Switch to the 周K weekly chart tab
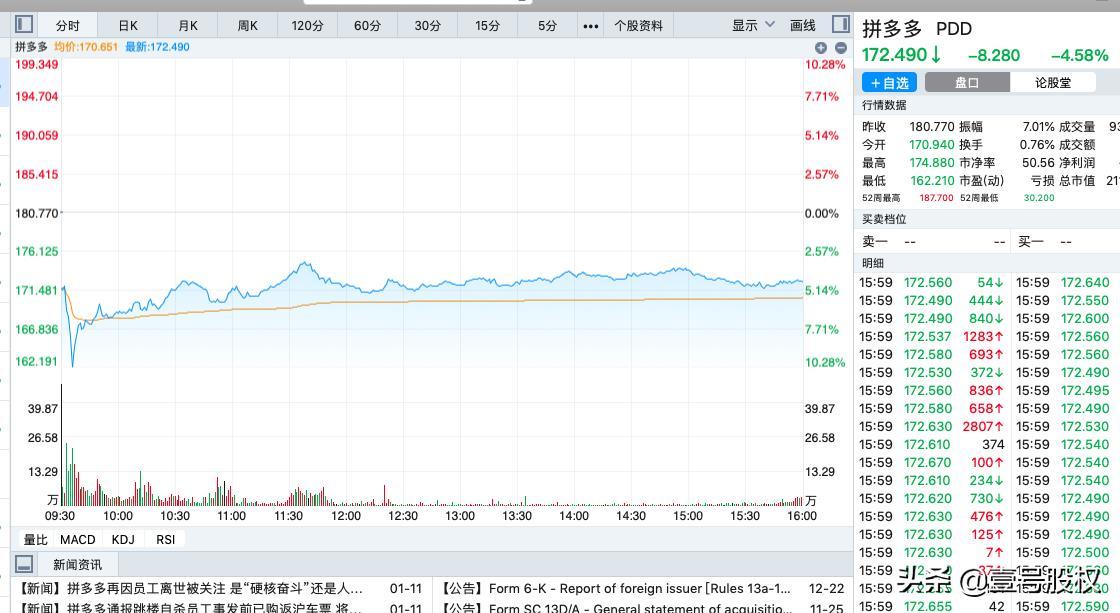 (247, 26)
